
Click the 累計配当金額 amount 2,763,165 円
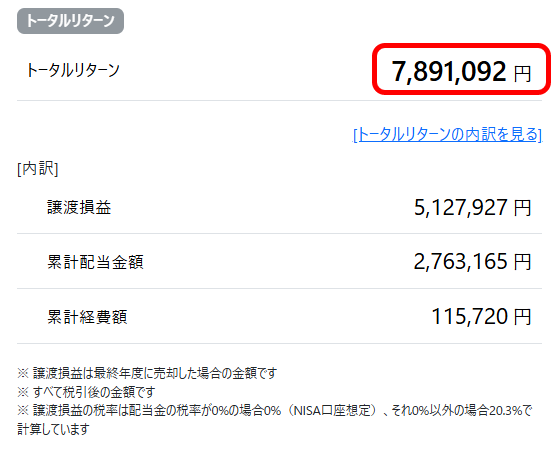coord(473,262)
